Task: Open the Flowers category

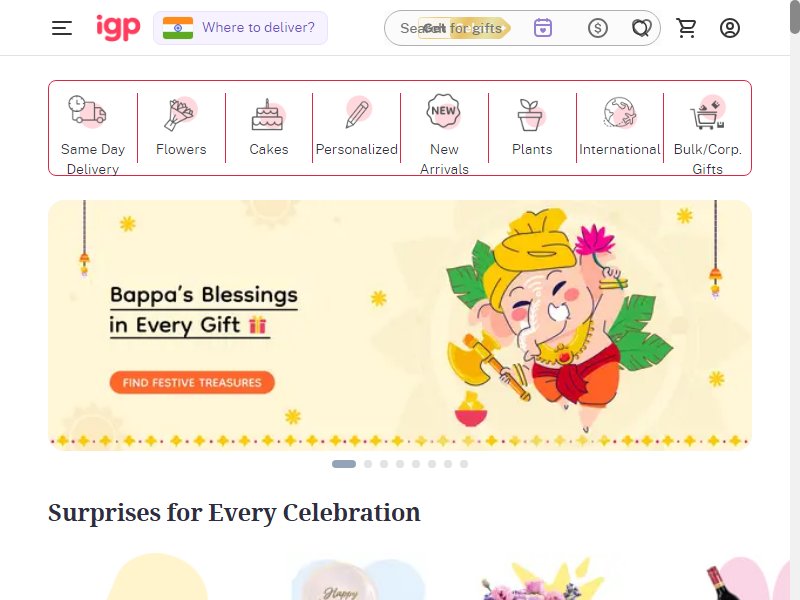Action: (x=181, y=128)
